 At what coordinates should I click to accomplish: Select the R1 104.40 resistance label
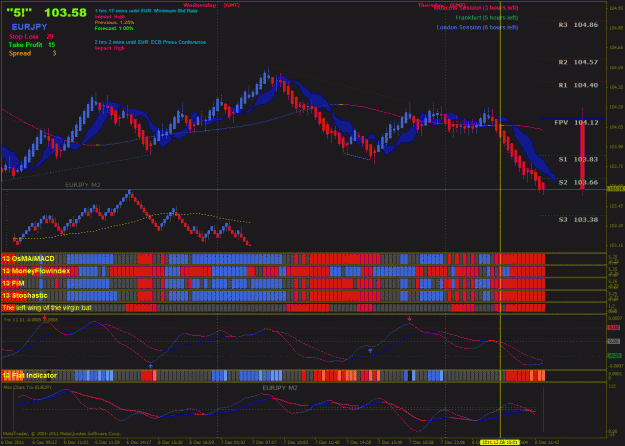[578, 85]
